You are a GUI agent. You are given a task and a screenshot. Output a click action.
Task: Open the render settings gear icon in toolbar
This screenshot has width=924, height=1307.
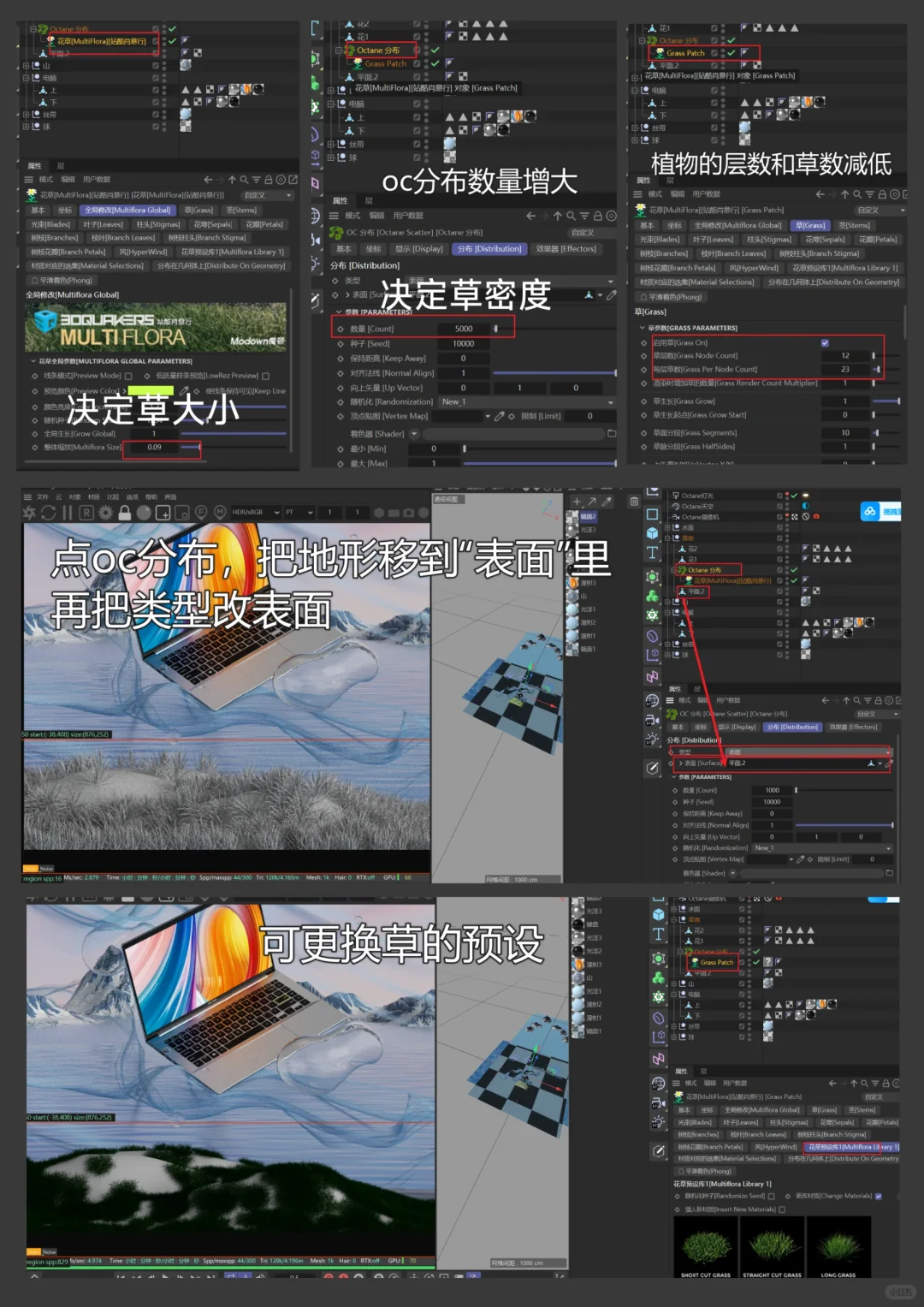pyautogui.click(x=105, y=512)
